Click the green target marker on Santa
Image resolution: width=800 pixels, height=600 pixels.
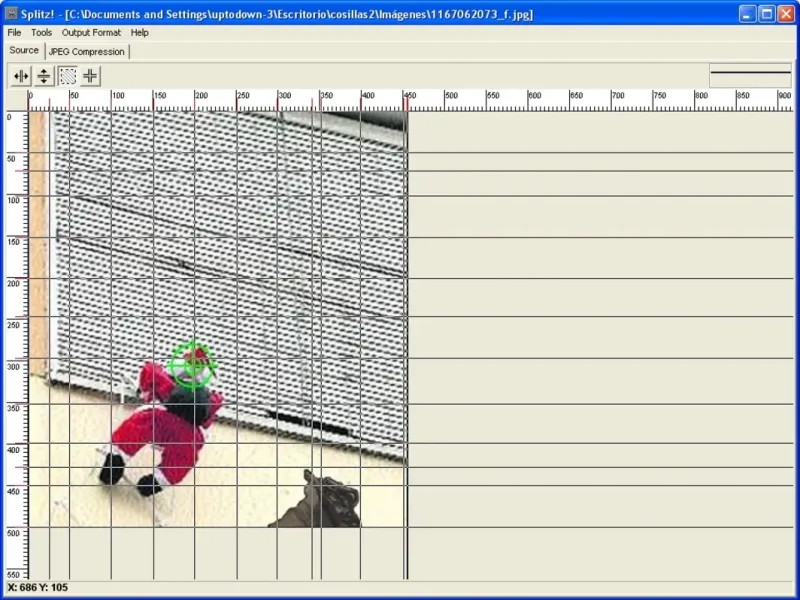tap(193, 365)
